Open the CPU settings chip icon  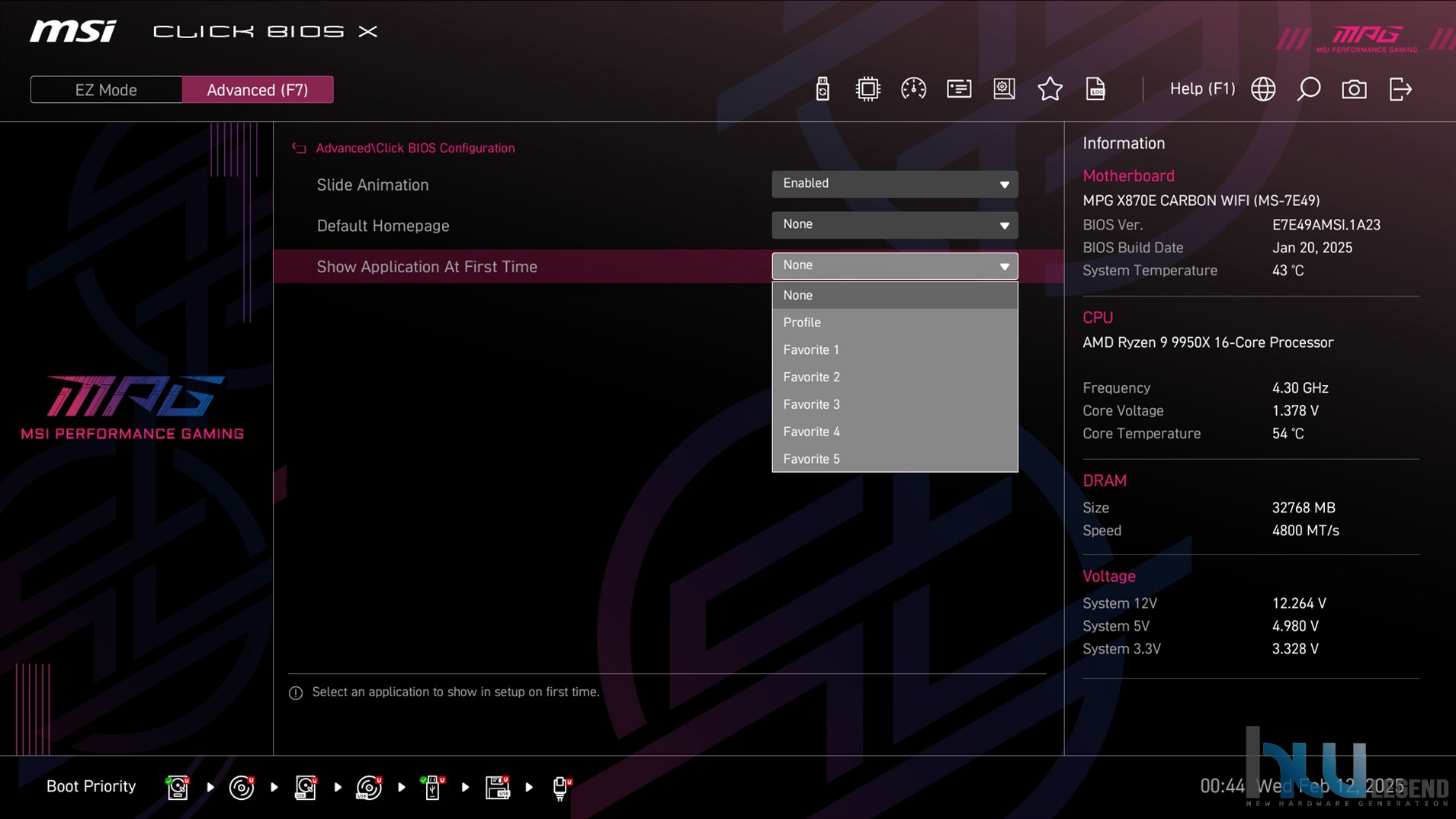pyautogui.click(x=868, y=89)
